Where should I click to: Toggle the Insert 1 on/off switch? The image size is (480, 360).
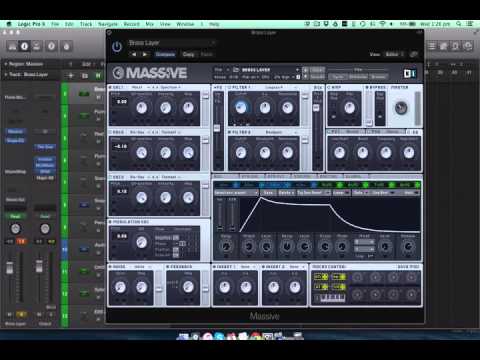215,267
